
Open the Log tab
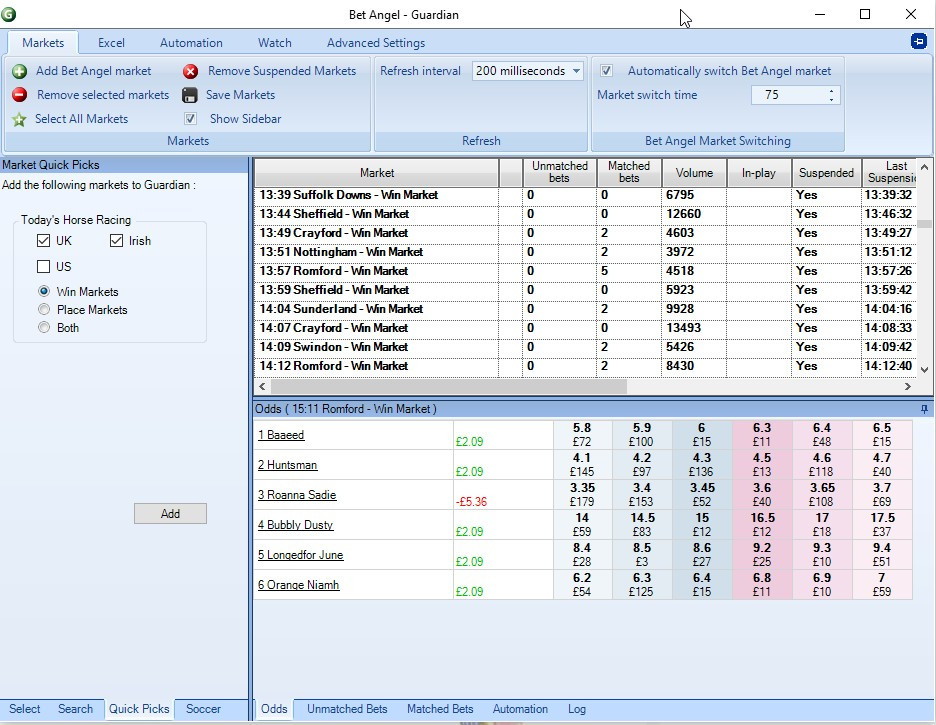[577, 709]
